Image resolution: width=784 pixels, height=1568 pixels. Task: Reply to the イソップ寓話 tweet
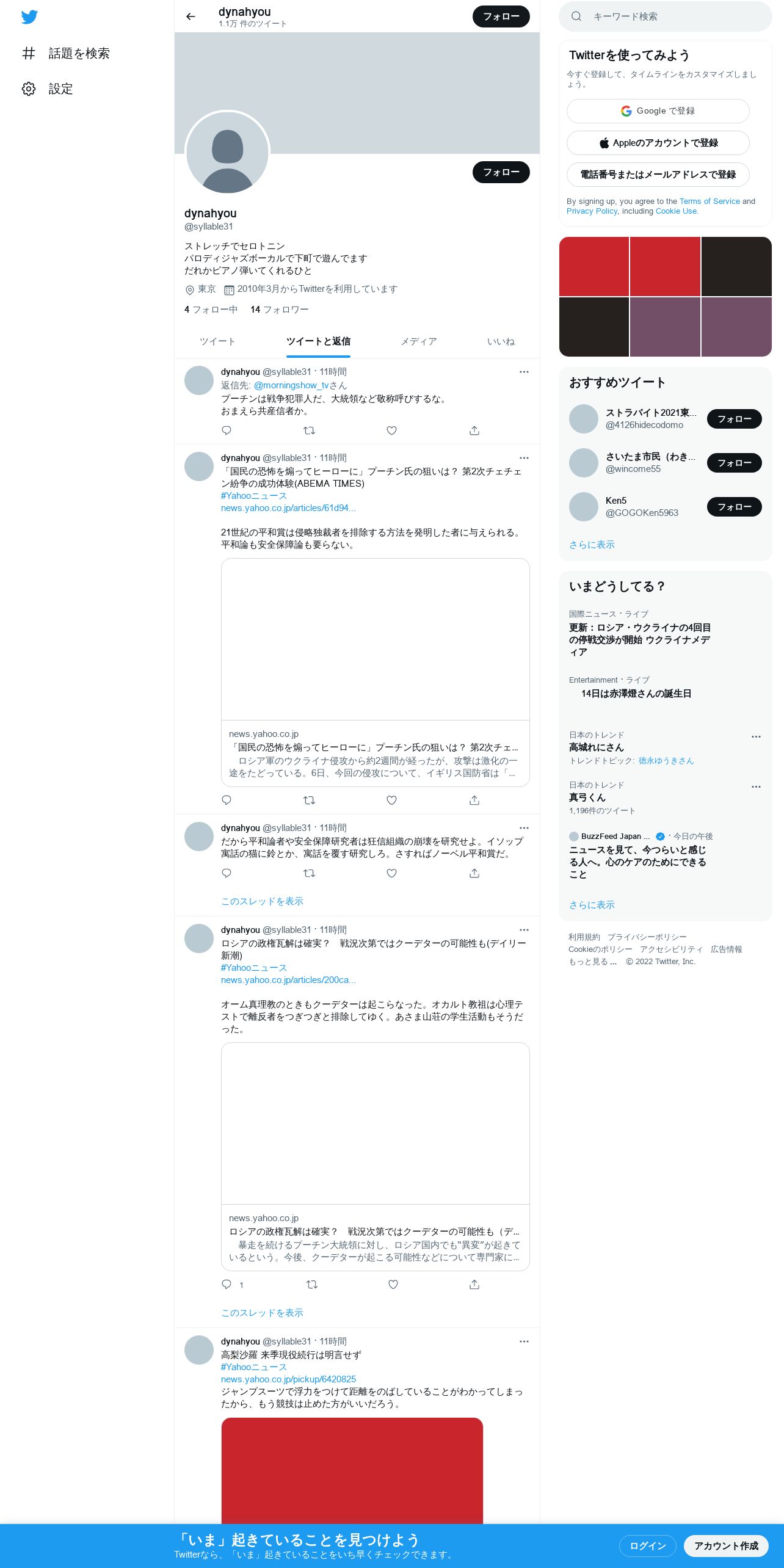227,873
